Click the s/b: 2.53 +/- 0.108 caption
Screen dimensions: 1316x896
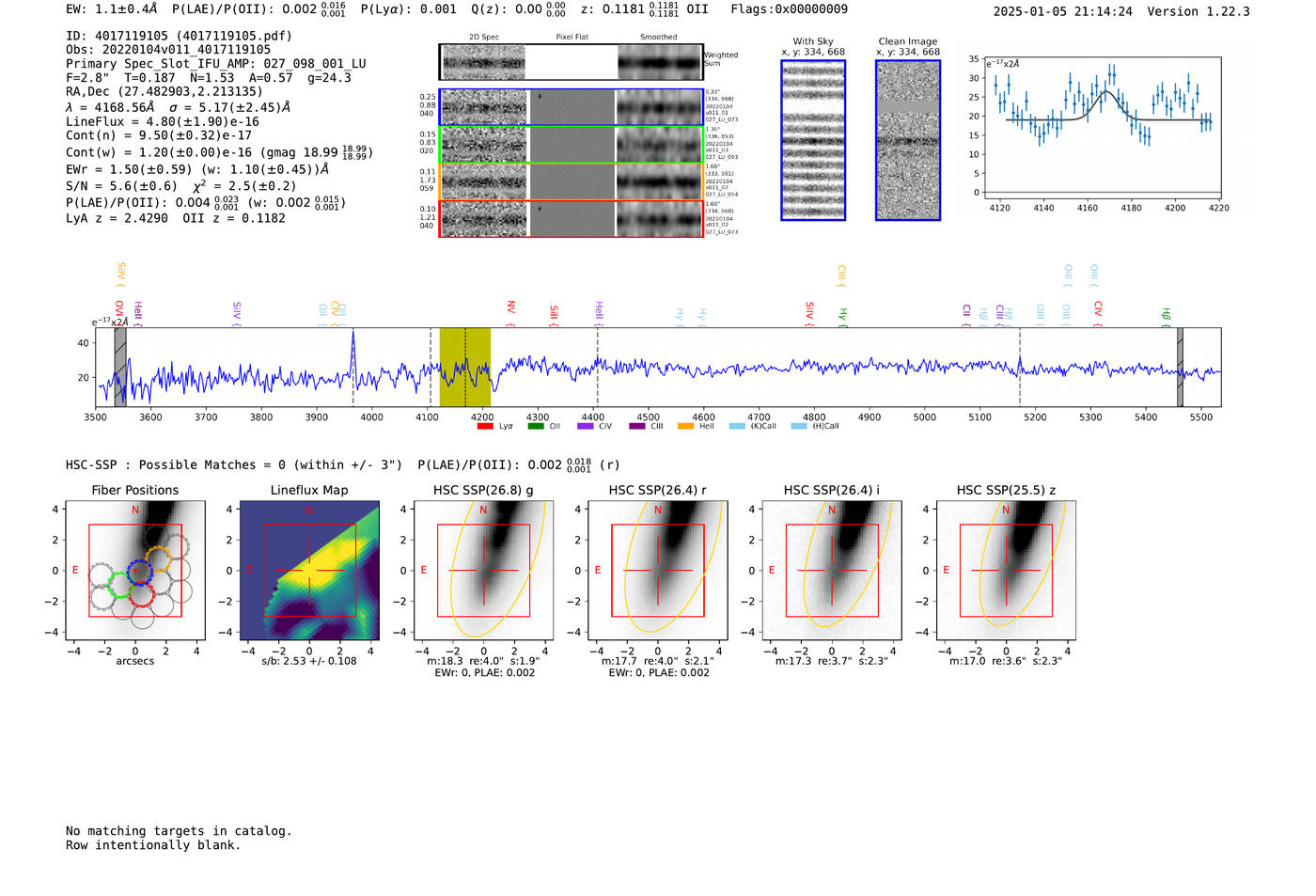click(309, 661)
